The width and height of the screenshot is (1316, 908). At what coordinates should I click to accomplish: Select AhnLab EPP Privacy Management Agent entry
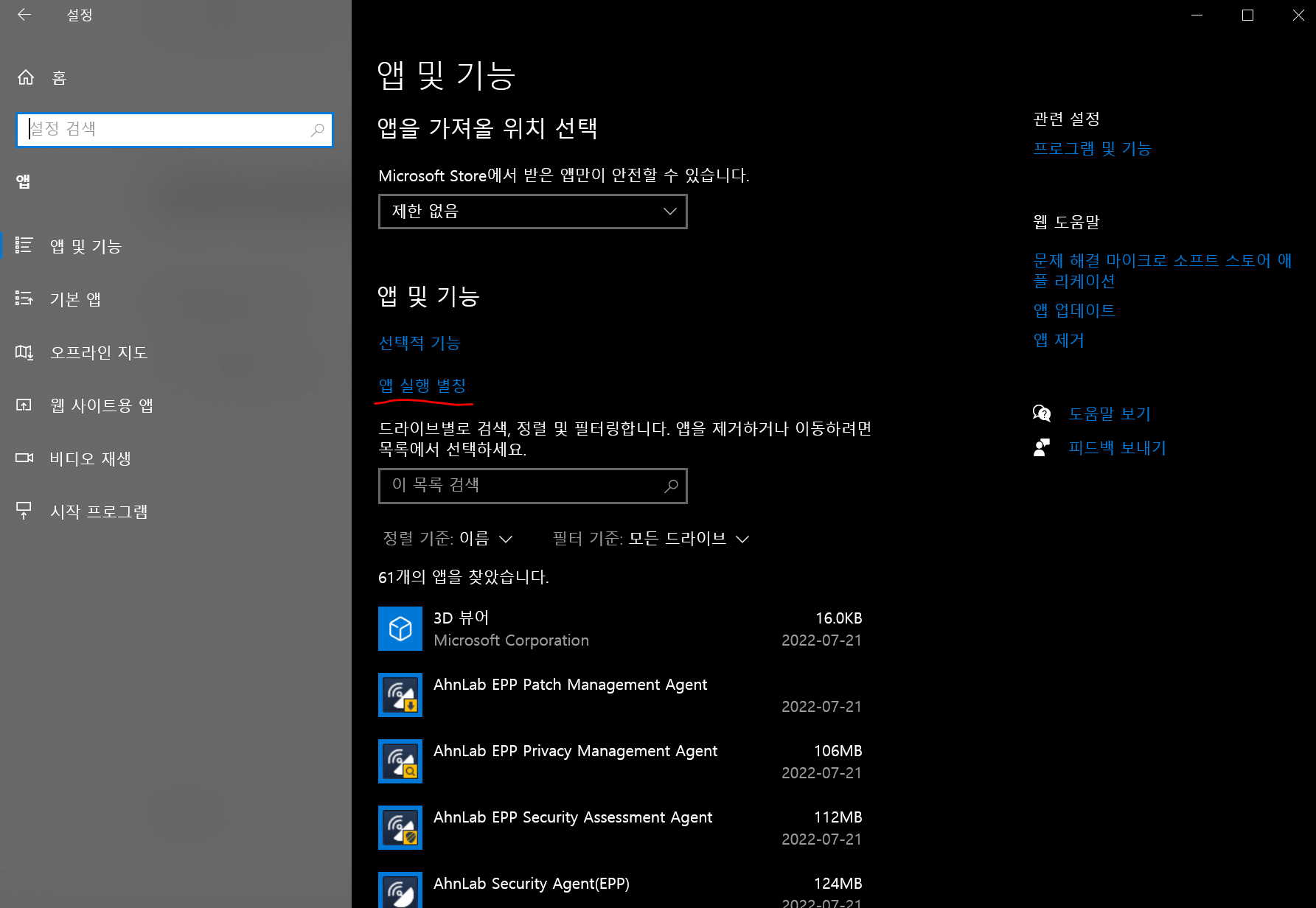pos(620,761)
